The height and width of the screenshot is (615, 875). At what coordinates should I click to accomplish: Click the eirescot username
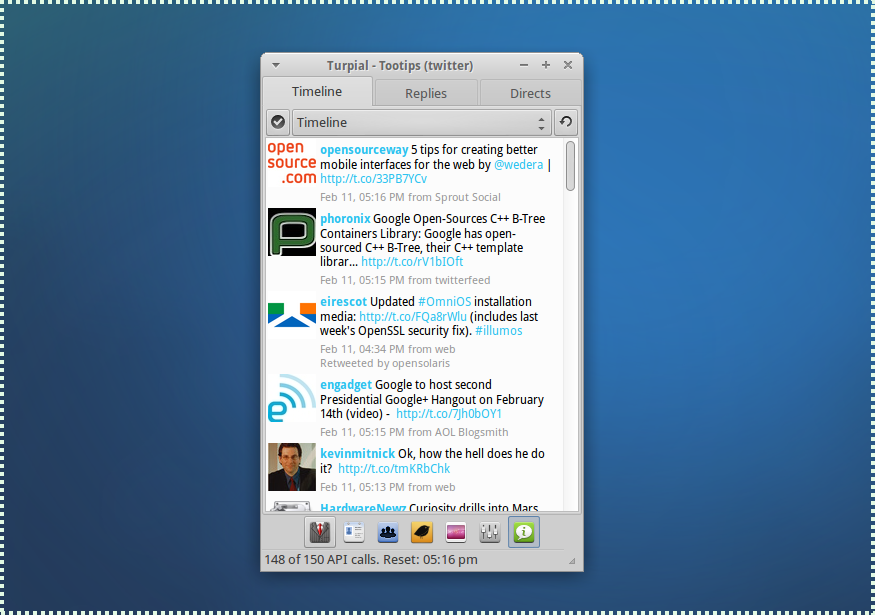click(x=343, y=302)
